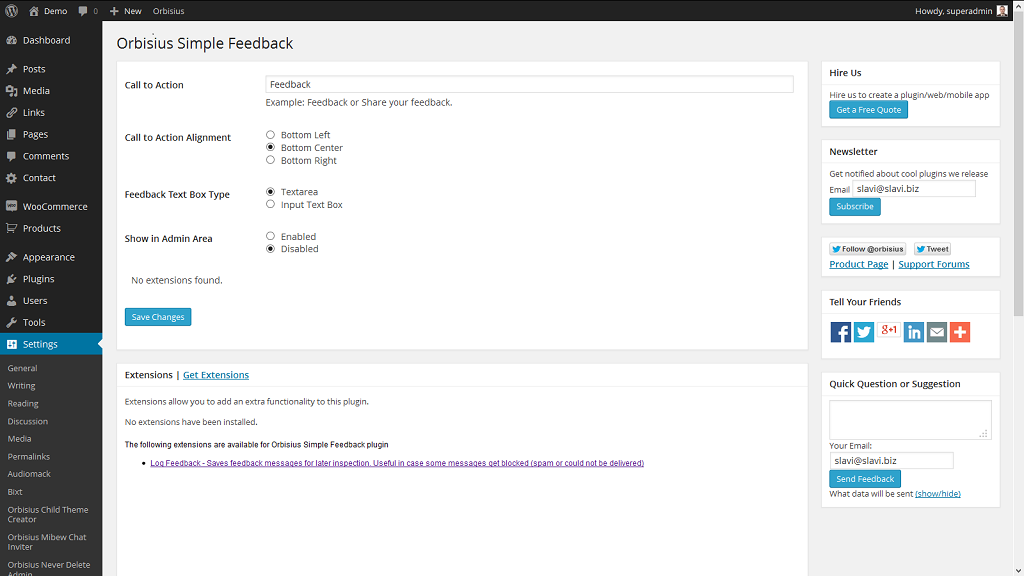The width and height of the screenshot is (1024, 576).
Task: Click the WordPress logo icon
Action: coord(11,10)
